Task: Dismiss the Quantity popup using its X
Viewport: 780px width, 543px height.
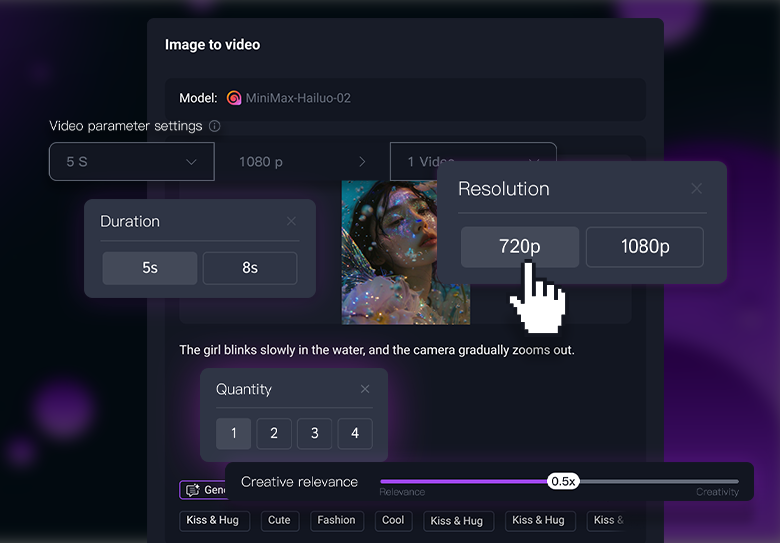Action: (365, 389)
